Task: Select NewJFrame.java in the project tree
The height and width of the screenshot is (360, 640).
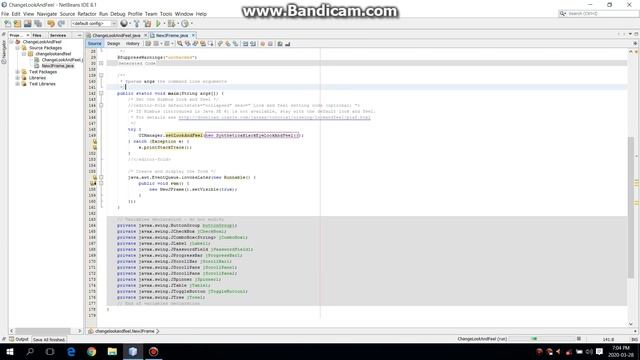Action: 58,66
